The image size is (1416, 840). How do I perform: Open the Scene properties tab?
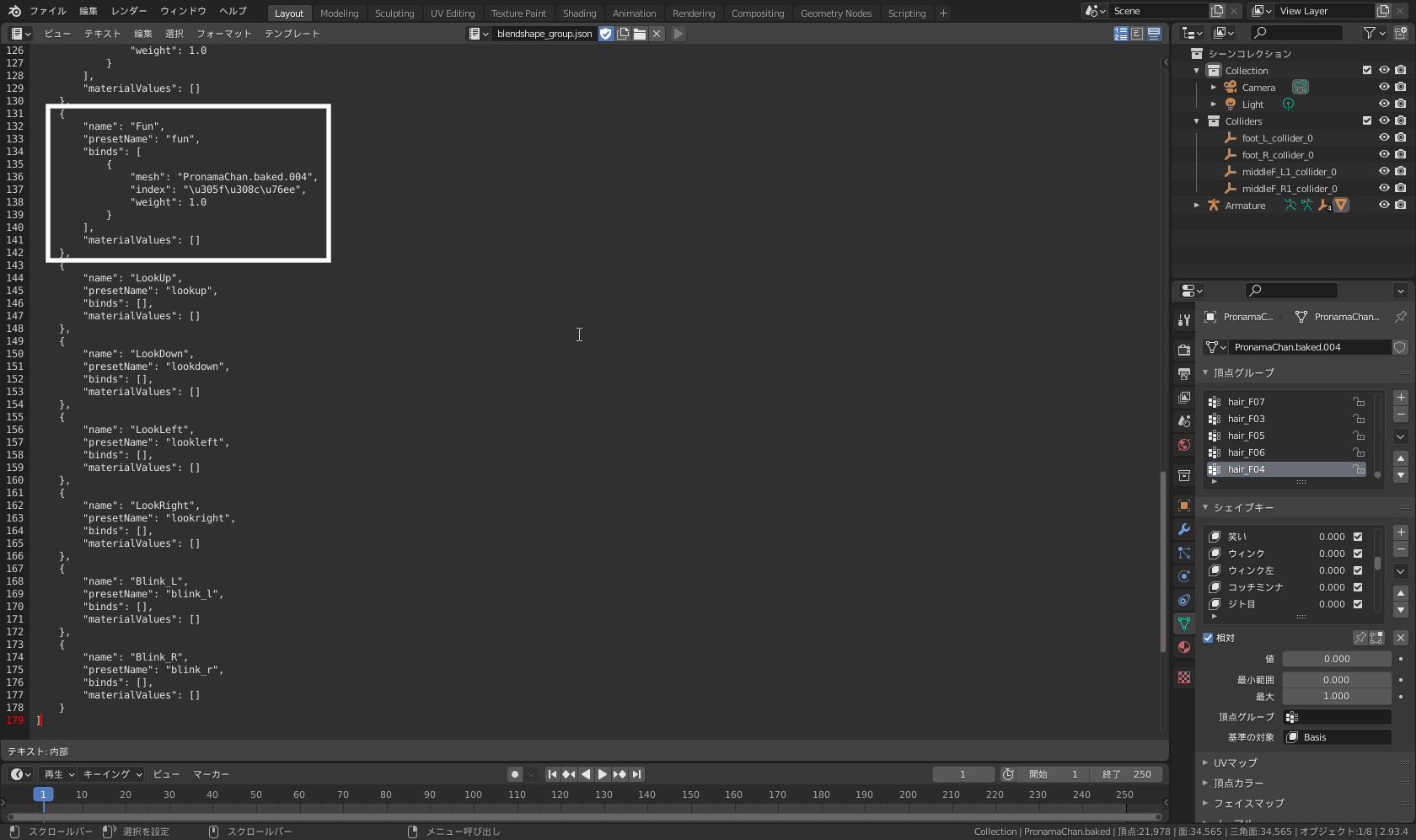[1184, 420]
